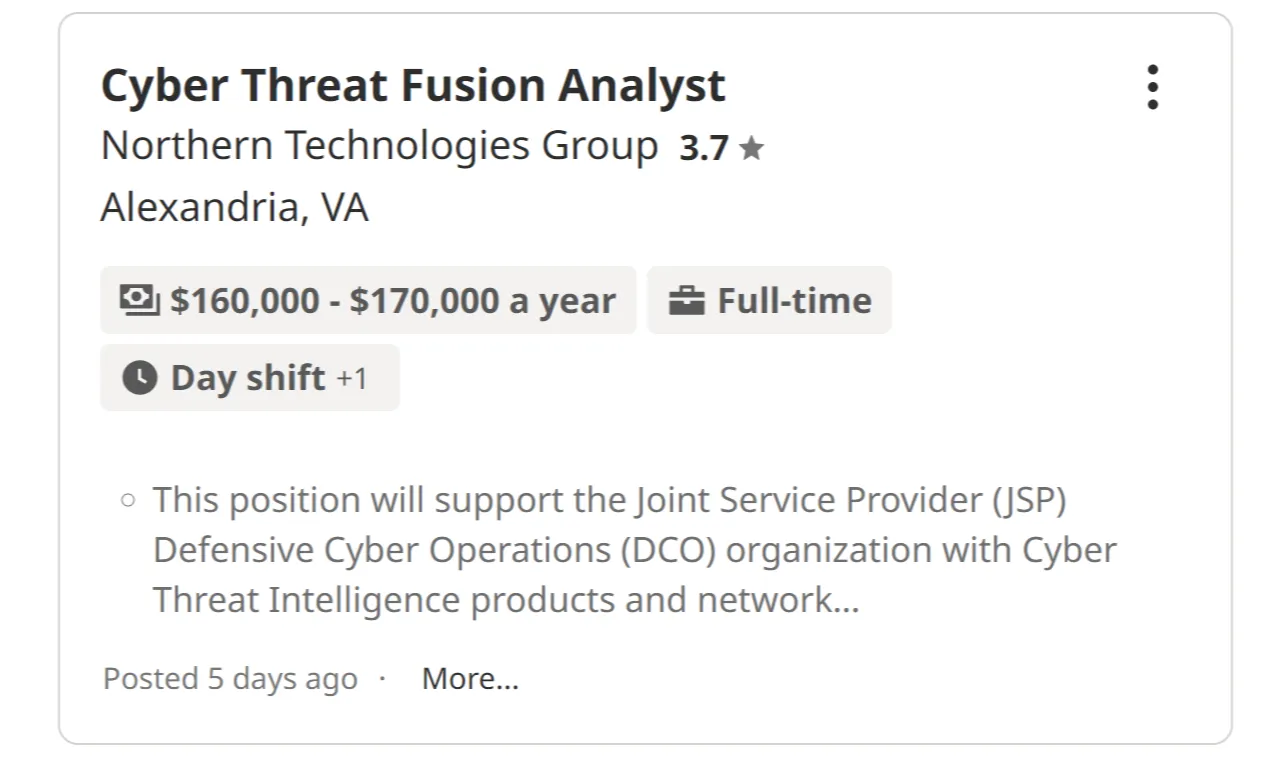Screen dimensions: 1281x764
Task: Select the $160,000 - $170,000 a year salary text
Action: 392,300
